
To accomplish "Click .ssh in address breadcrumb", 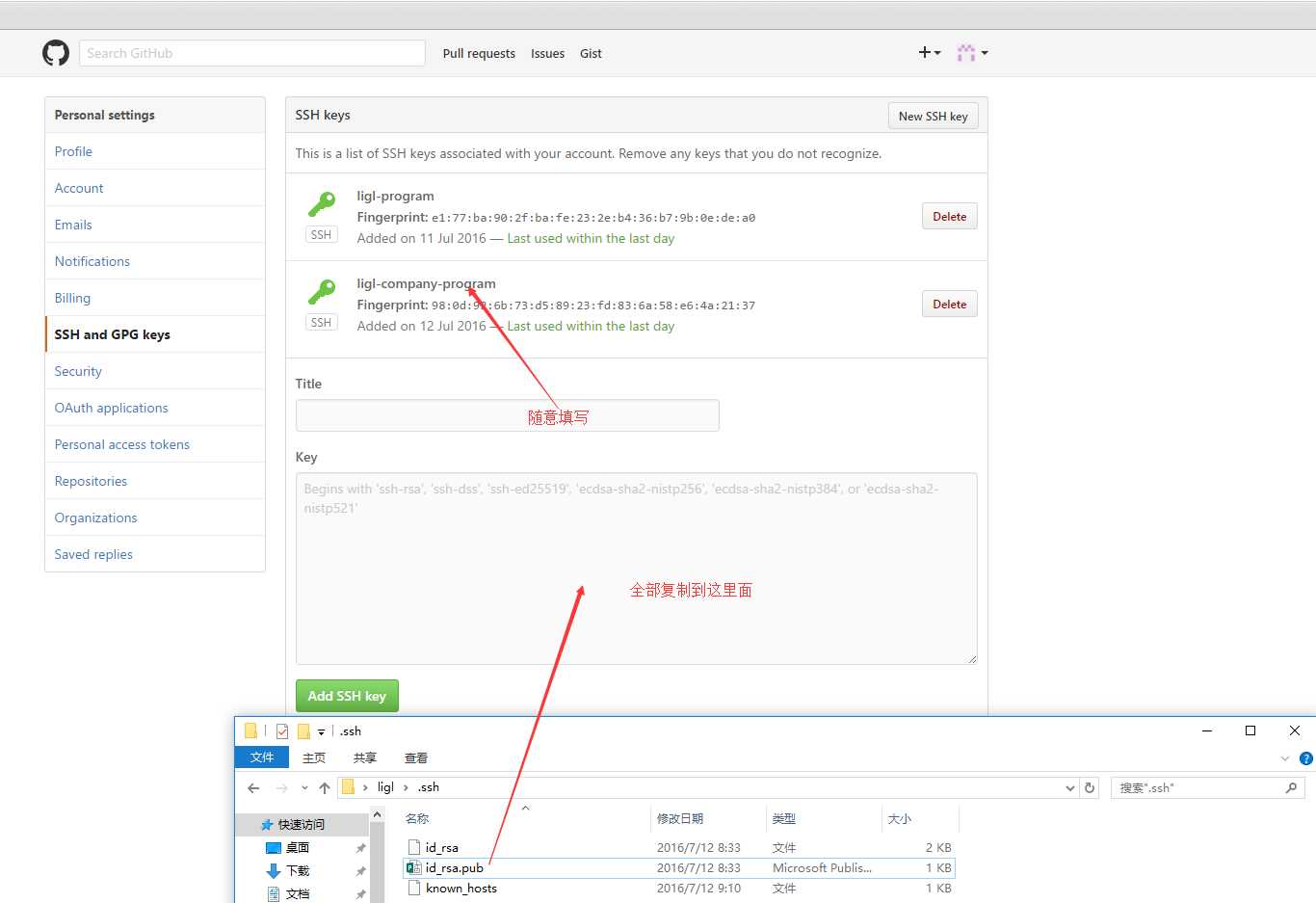I will coord(429,787).
